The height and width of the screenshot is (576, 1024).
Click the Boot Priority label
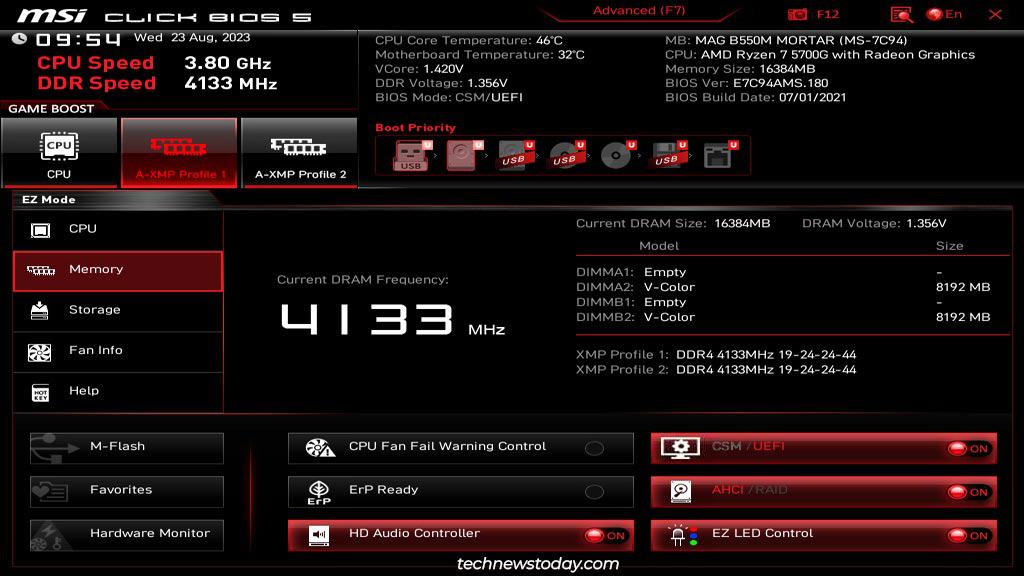tap(415, 127)
